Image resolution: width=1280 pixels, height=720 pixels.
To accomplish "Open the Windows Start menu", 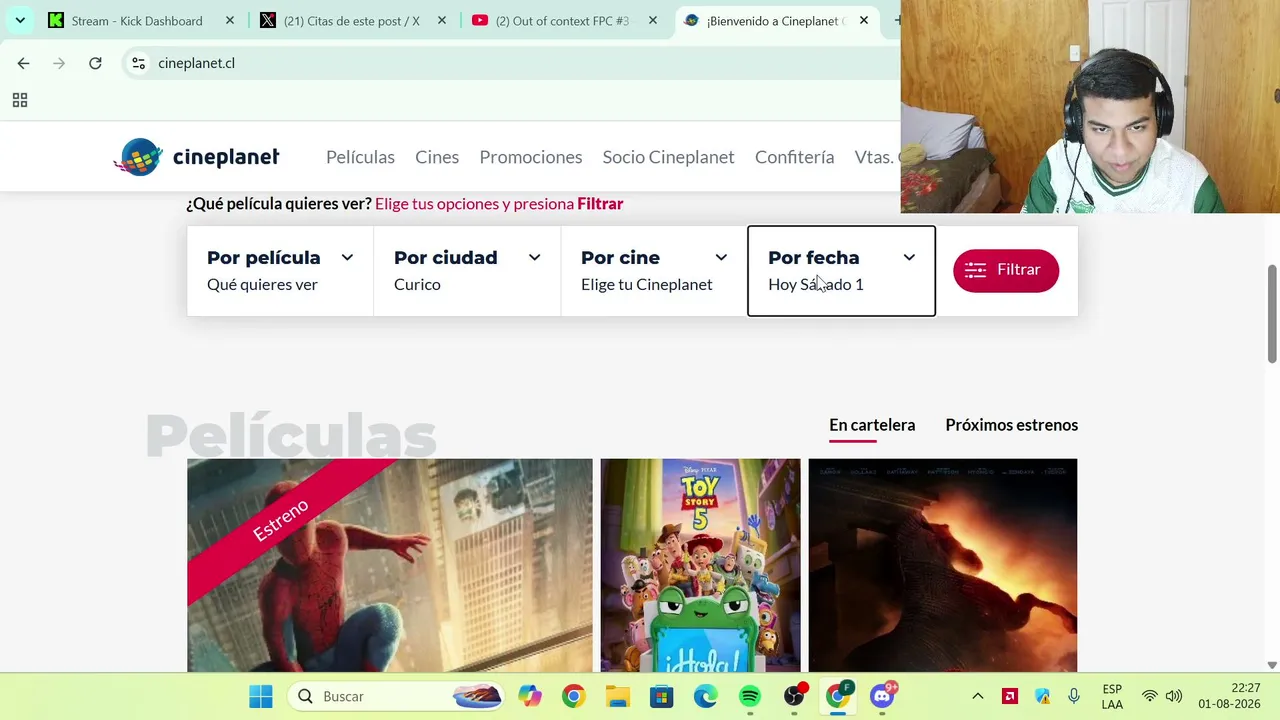I will point(260,696).
